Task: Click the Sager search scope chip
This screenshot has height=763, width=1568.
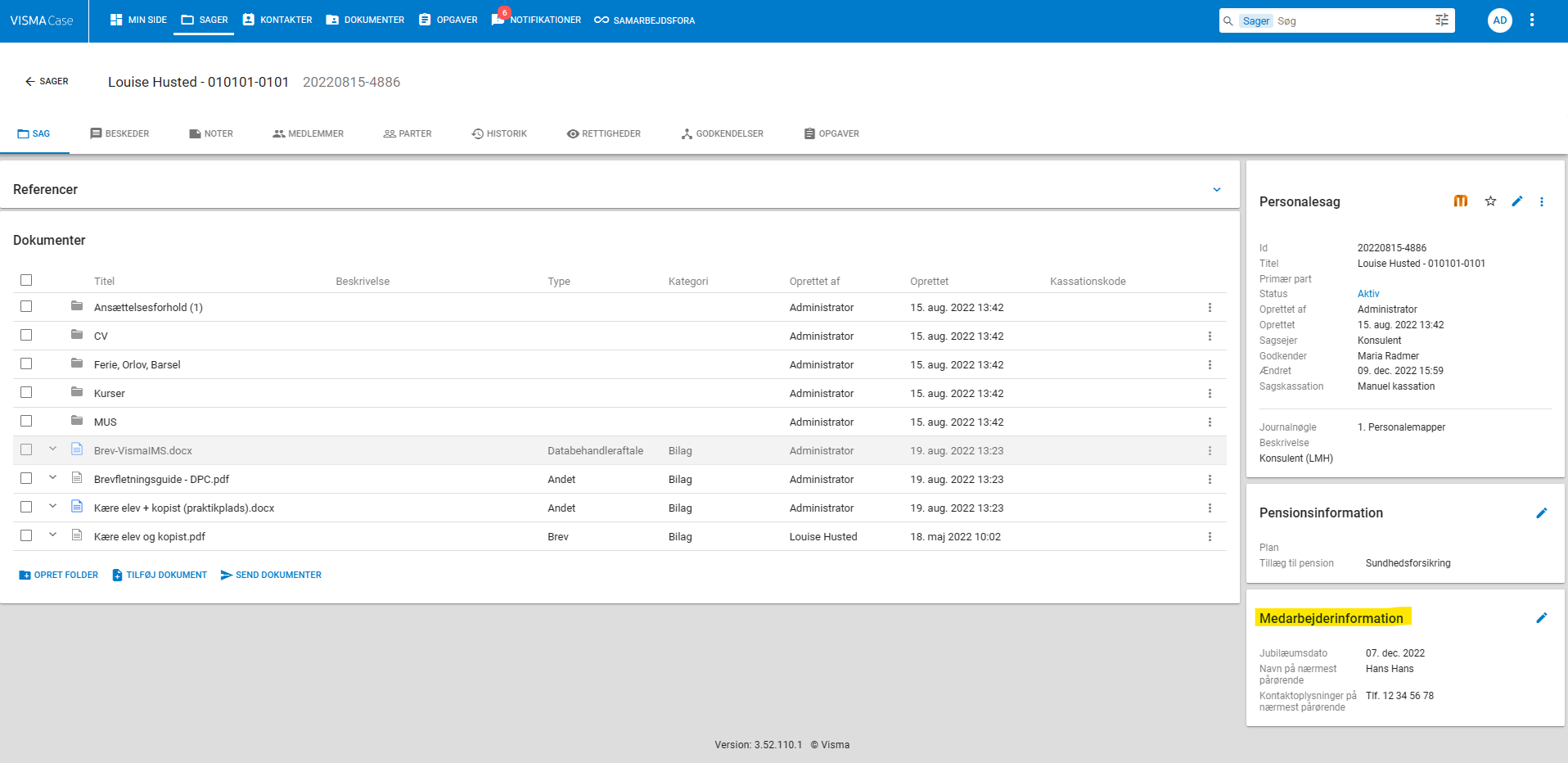Action: coord(1255,21)
